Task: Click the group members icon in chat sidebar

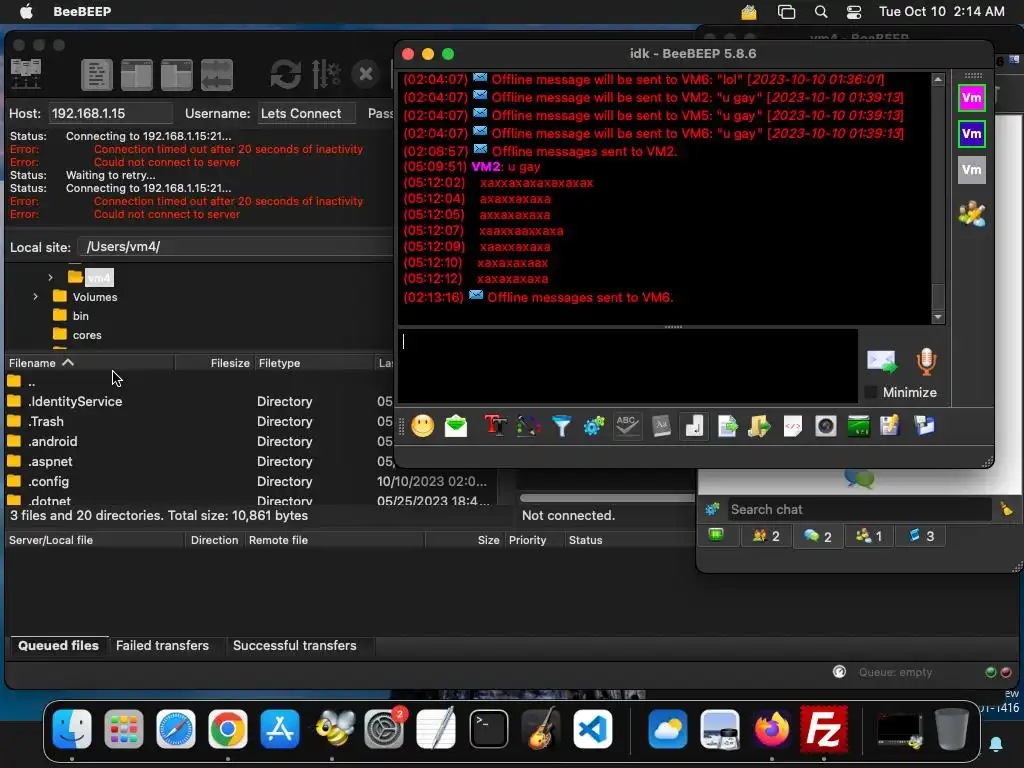Action: click(x=971, y=214)
